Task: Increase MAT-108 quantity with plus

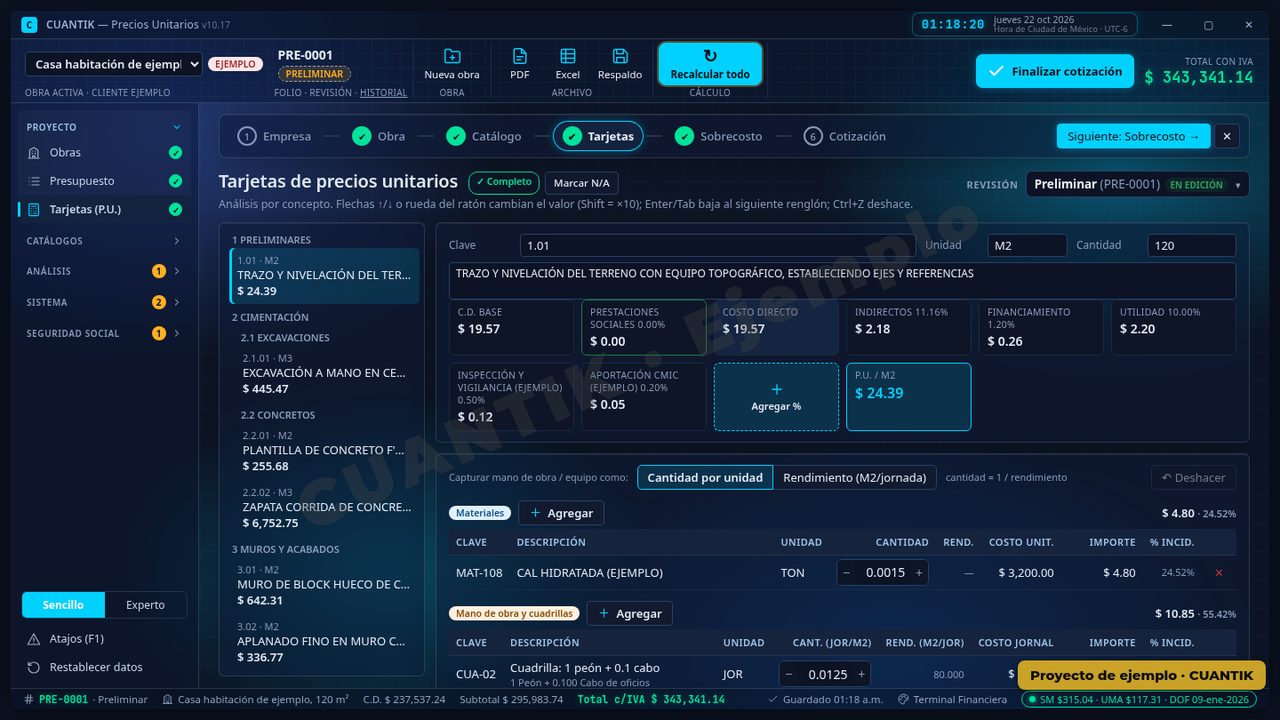Action: [x=918, y=573]
